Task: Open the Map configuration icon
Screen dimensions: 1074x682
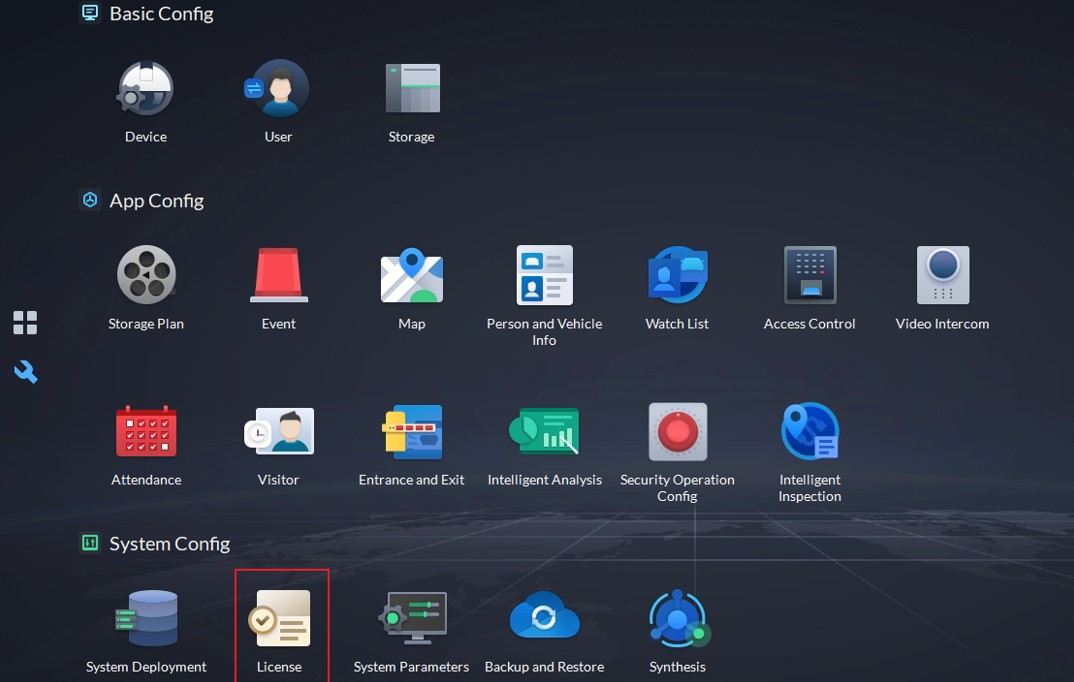Action: 412,275
